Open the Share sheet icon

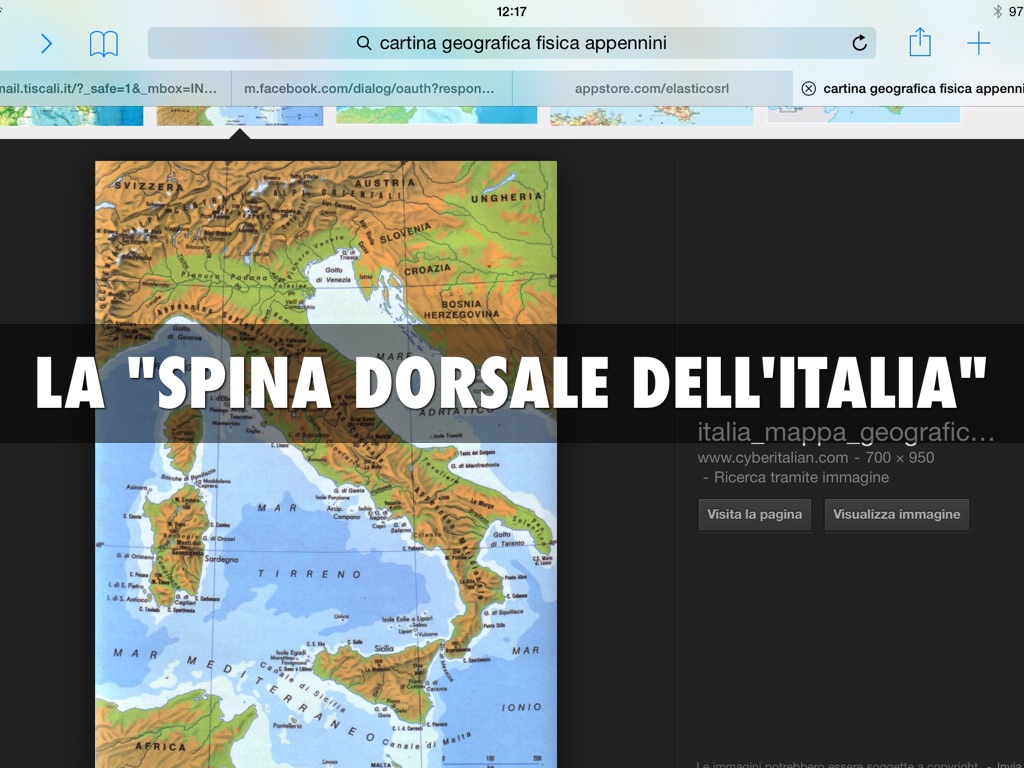point(919,42)
